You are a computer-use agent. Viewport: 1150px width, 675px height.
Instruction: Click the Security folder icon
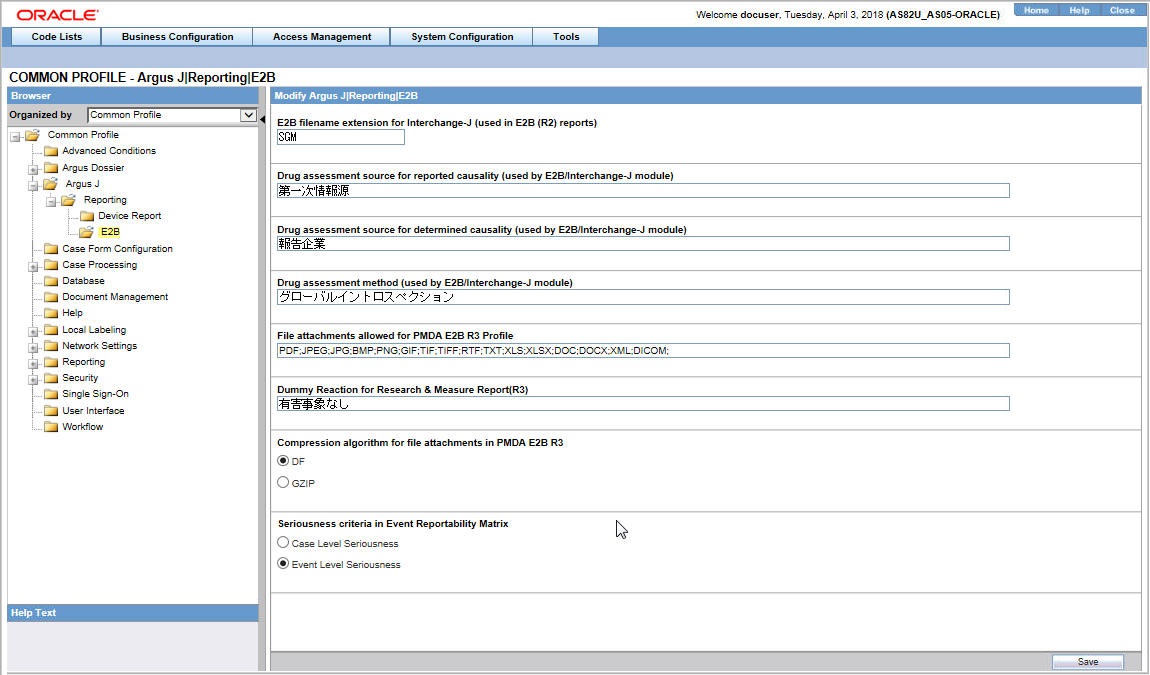pyautogui.click(x=51, y=379)
